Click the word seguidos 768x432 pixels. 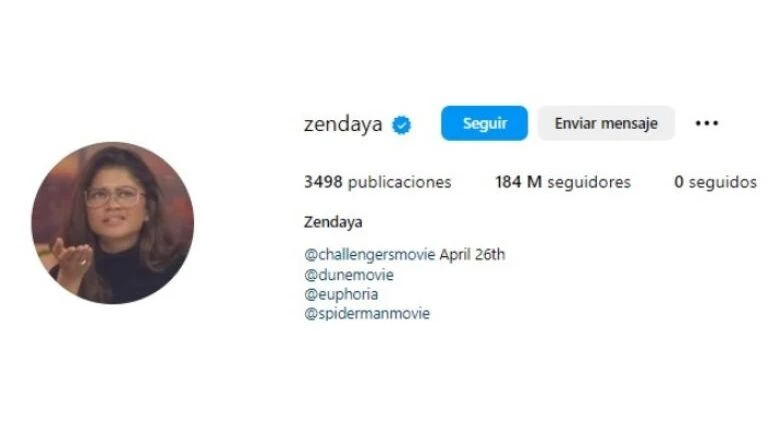point(722,182)
